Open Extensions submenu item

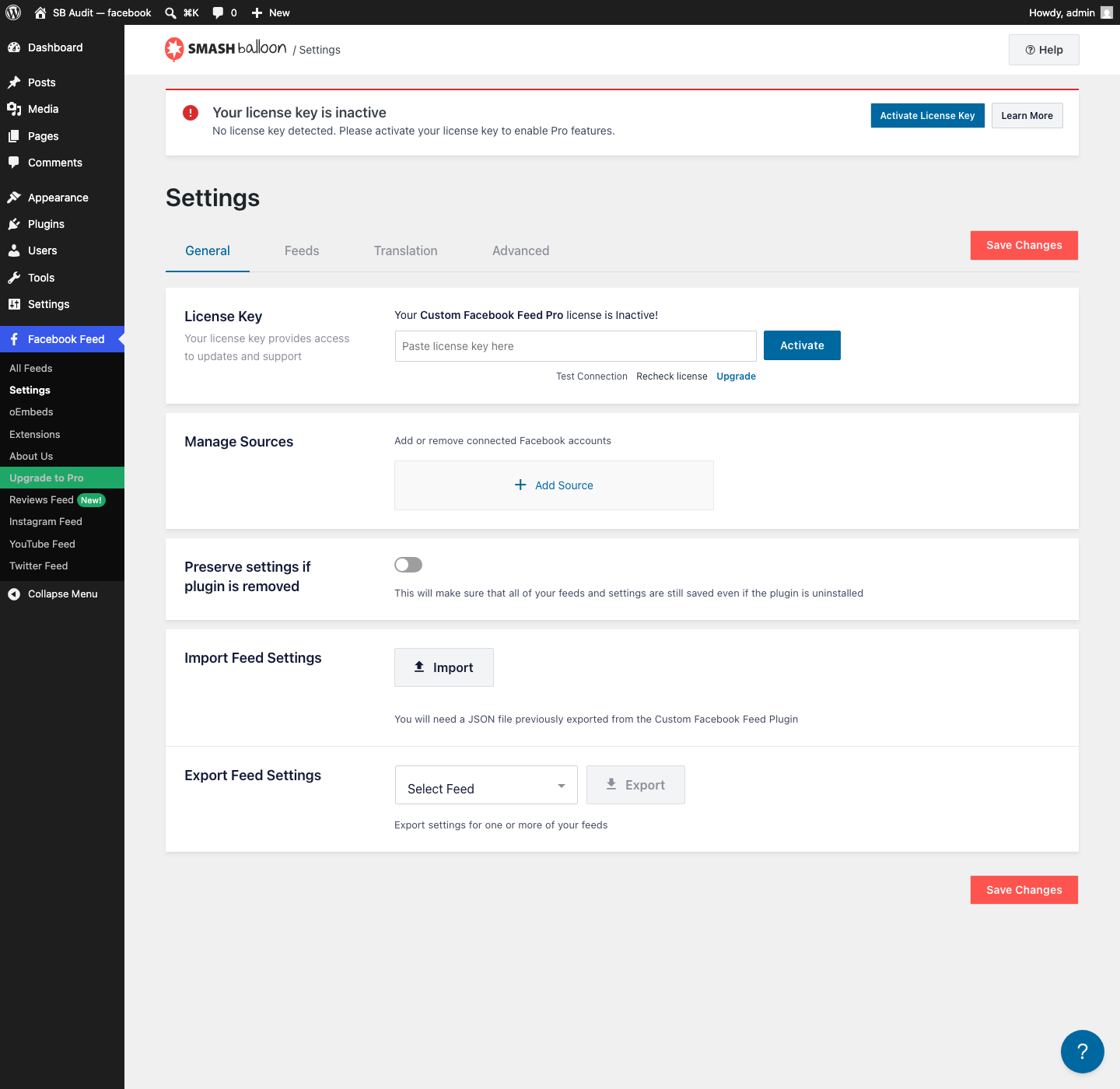coord(62,435)
